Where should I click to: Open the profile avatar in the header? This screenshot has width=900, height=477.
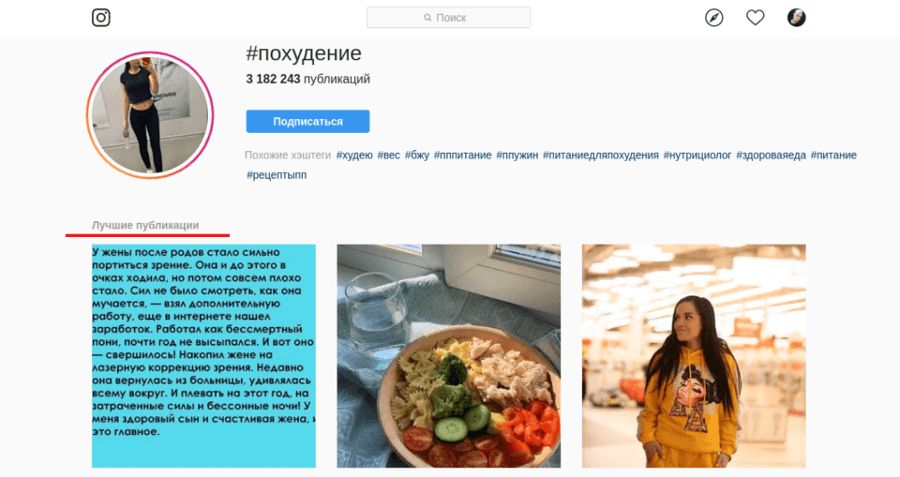(796, 17)
